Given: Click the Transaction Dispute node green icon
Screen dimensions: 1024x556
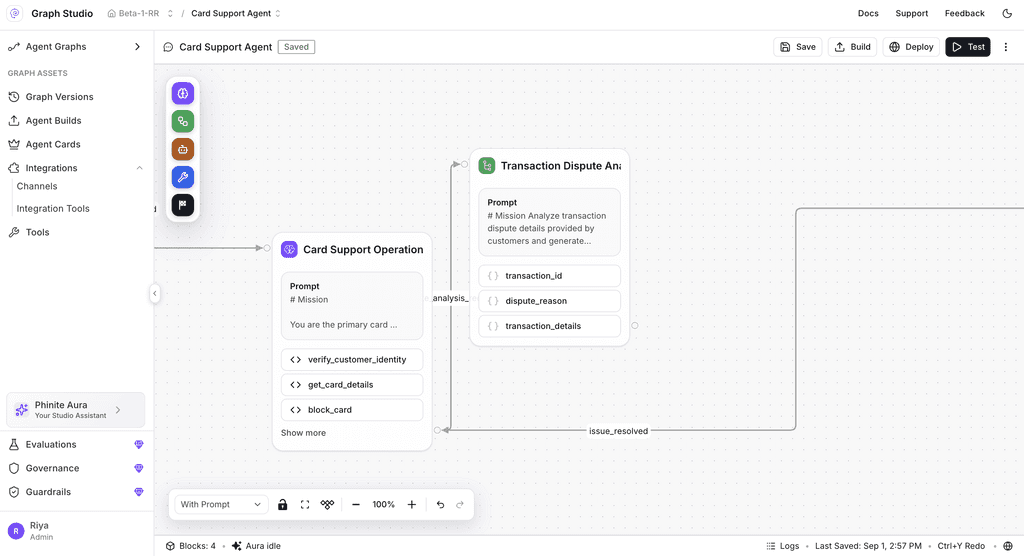Looking at the screenshot, I should click(x=487, y=166).
